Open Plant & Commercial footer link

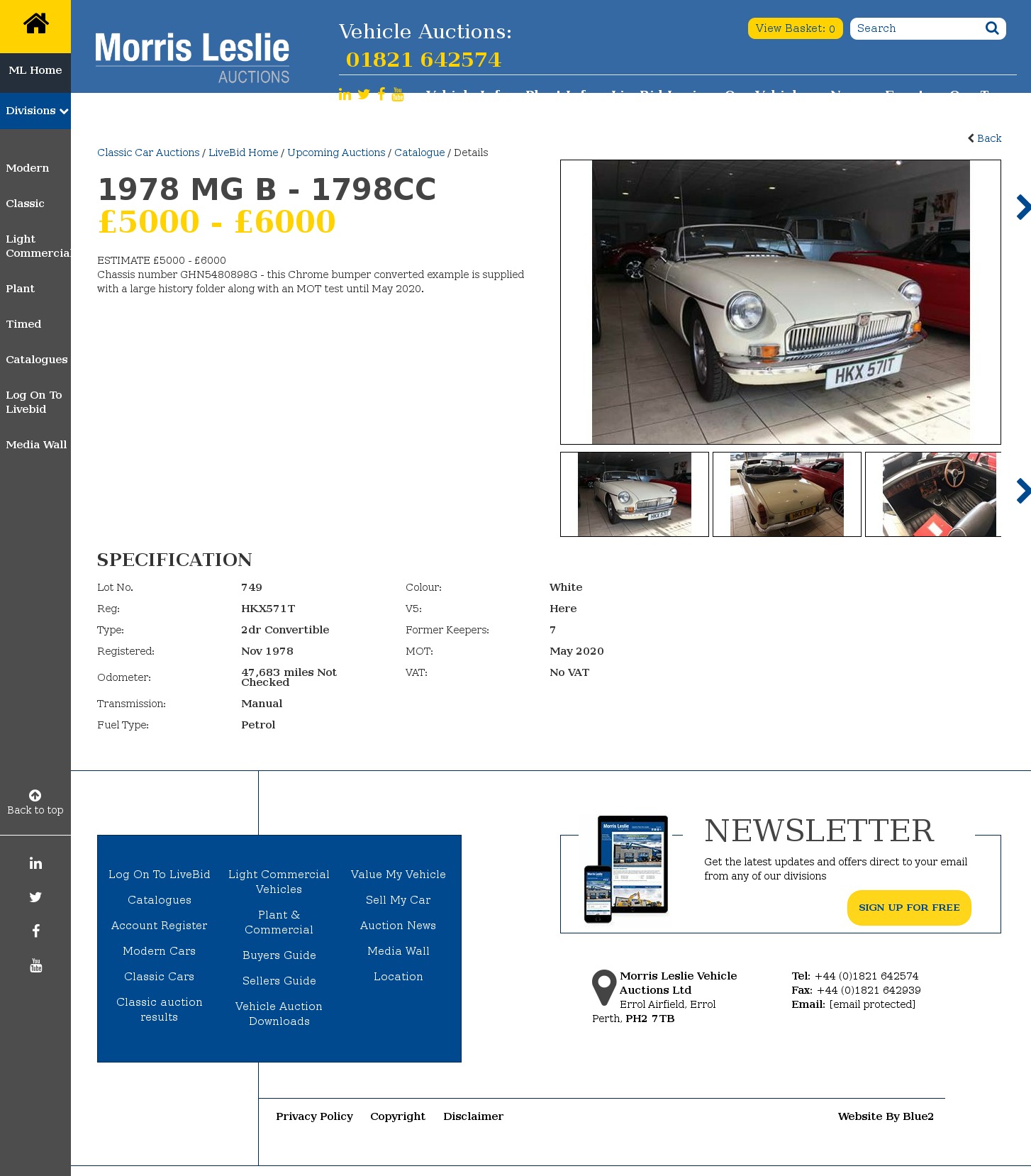point(279,922)
